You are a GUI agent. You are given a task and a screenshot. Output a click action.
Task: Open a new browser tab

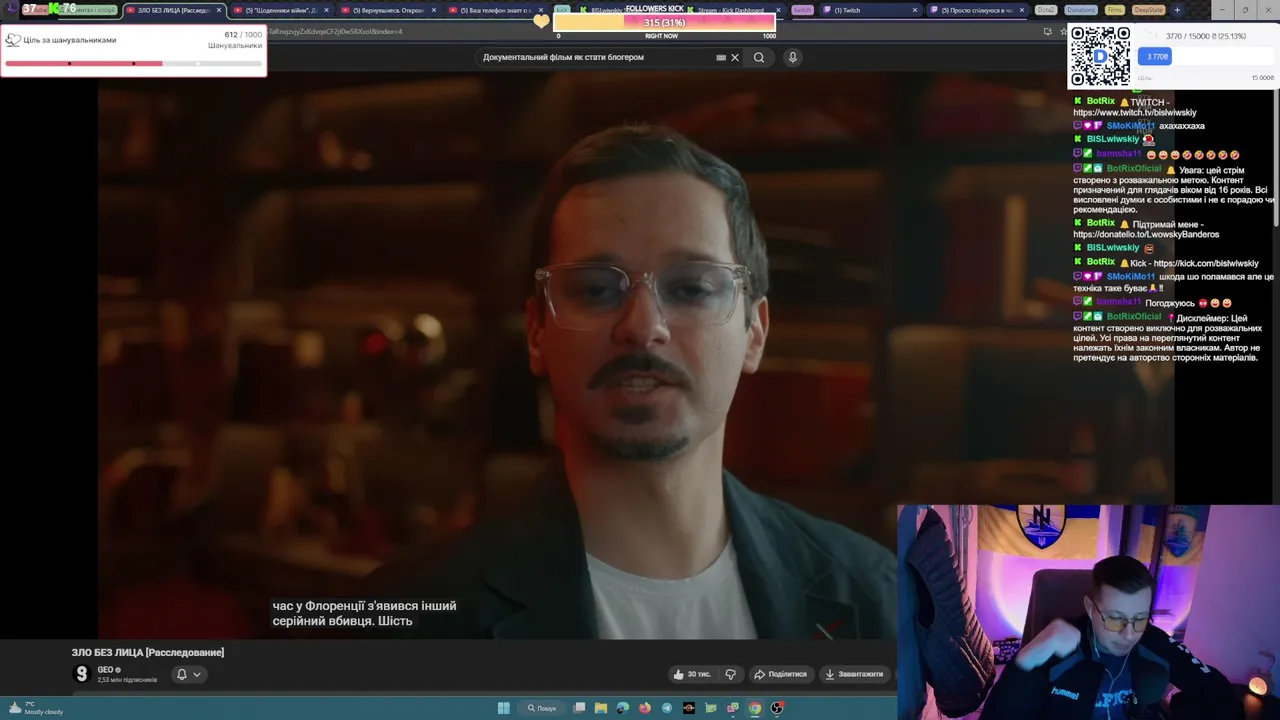coord(1176,10)
